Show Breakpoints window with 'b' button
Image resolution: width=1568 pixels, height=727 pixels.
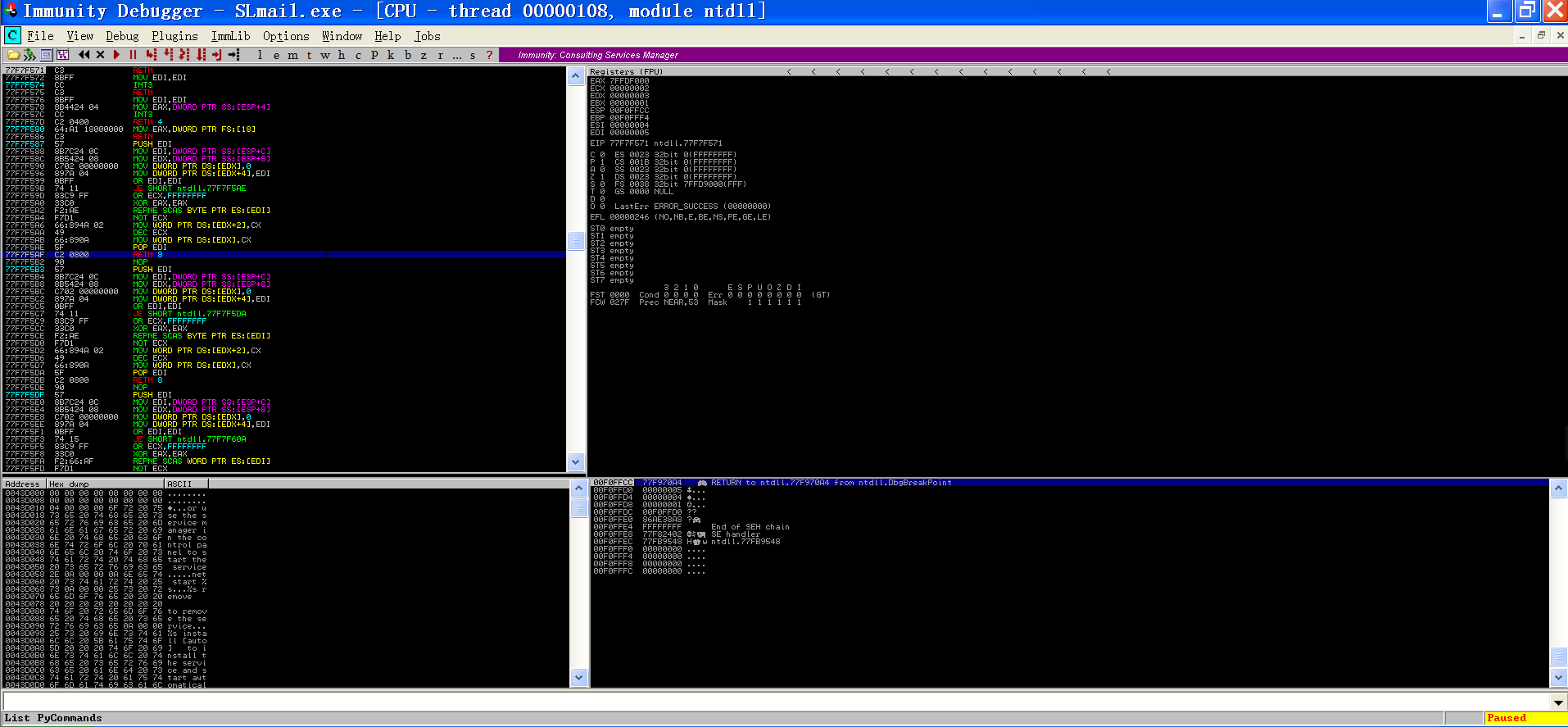[407, 55]
